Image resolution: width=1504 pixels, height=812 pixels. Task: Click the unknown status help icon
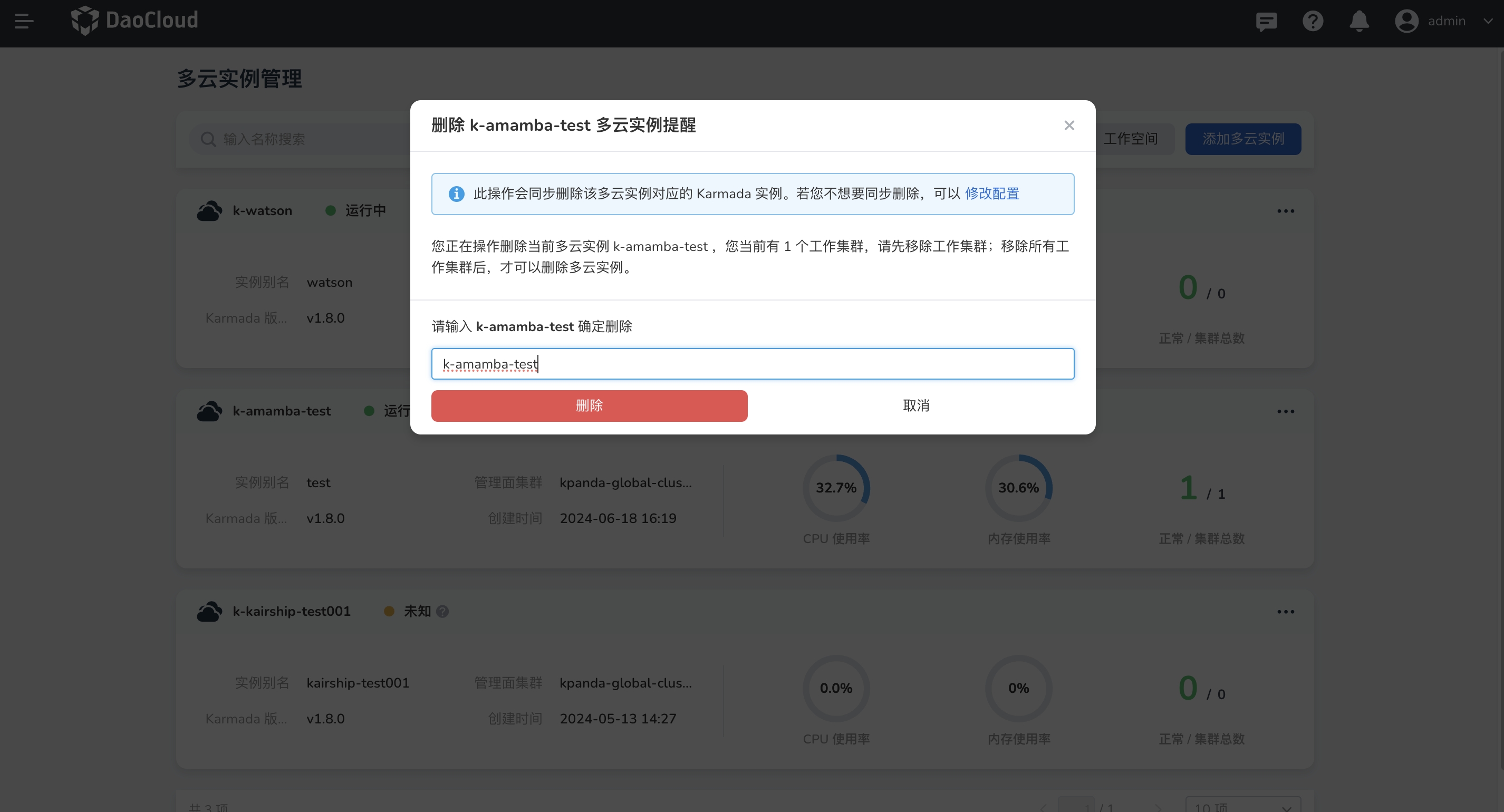point(442,611)
